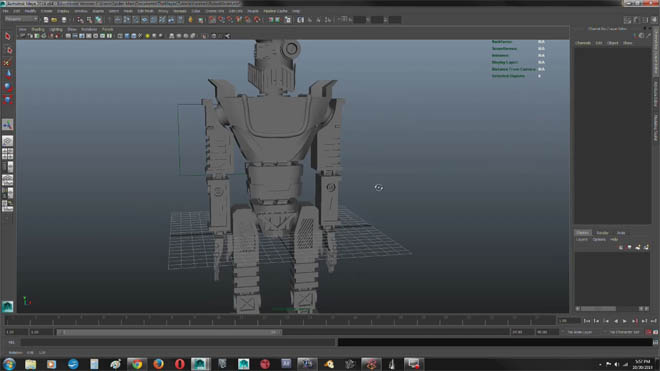This screenshot has width=660, height=371.
Task: Switch to Persp/Outliner layout
Action: tap(8, 167)
